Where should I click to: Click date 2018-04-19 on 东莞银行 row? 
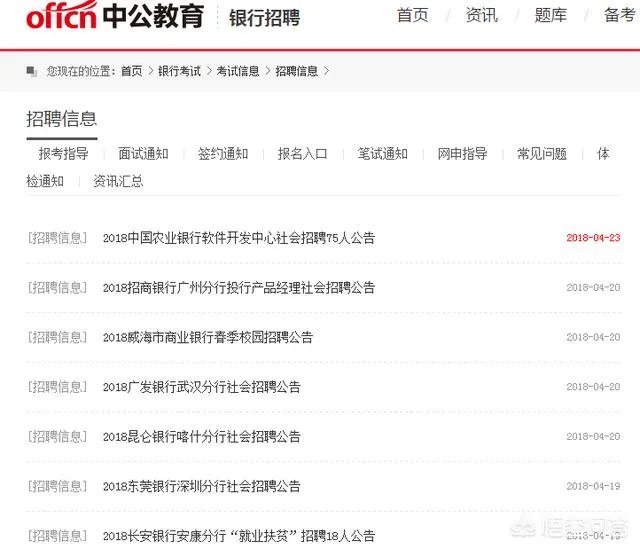pos(593,486)
